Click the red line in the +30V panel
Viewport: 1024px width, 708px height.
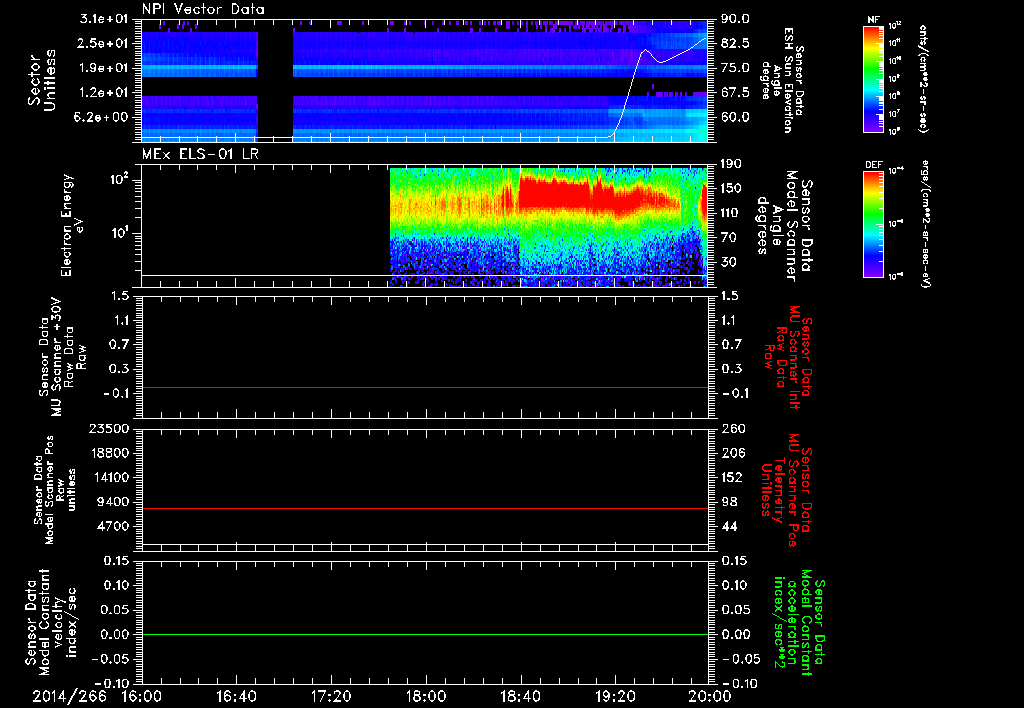424,387
